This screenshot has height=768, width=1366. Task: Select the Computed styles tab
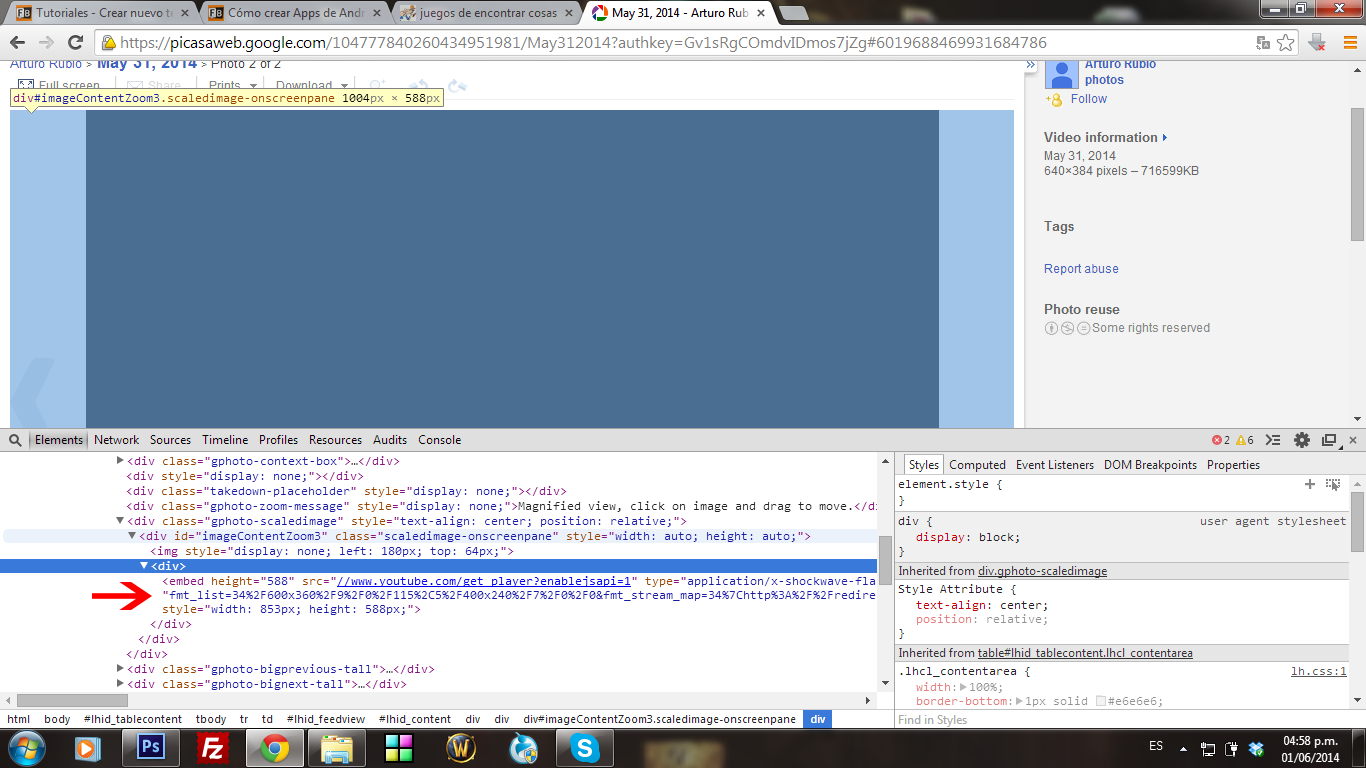pyautogui.click(x=977, y=465)
